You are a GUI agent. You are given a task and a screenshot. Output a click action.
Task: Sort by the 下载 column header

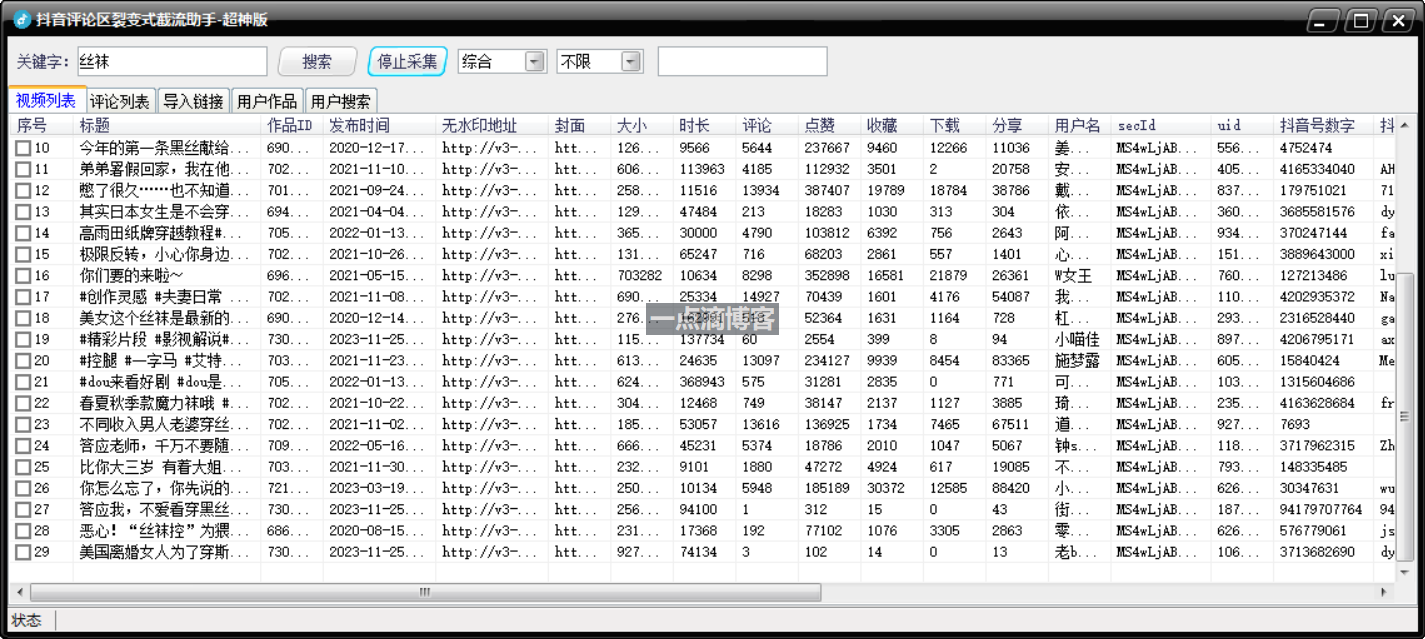[x=955, y=125]
